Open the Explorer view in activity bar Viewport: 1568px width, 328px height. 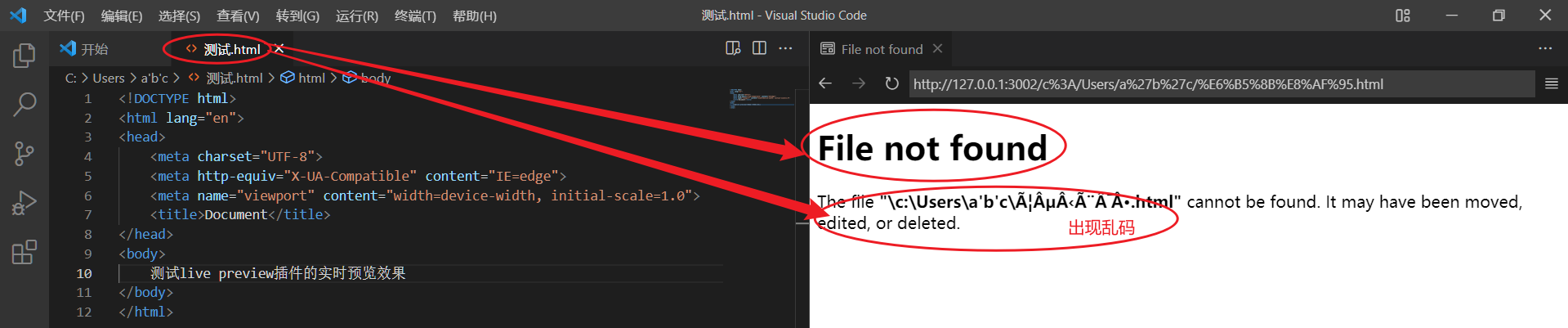[25, 55]
